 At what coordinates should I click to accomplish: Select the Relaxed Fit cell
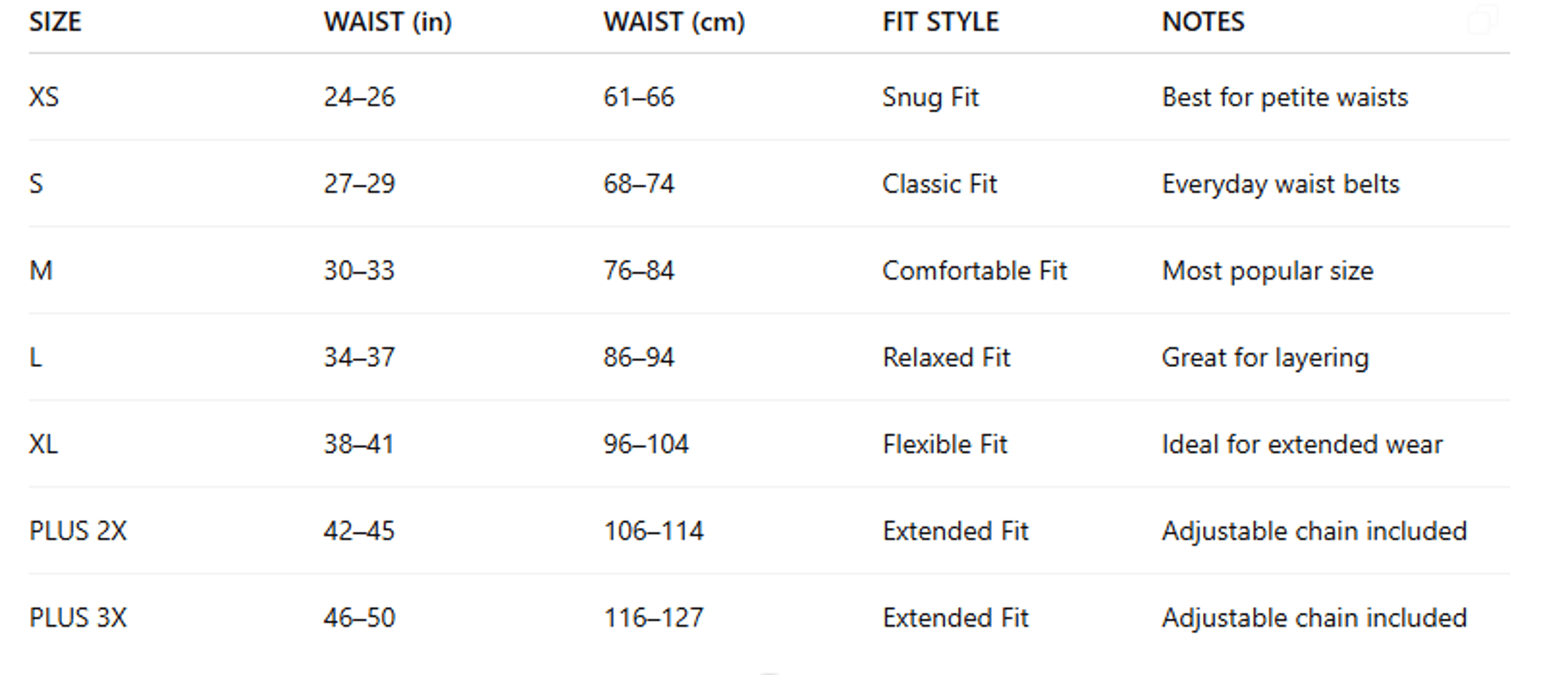[x=946, y=358]
